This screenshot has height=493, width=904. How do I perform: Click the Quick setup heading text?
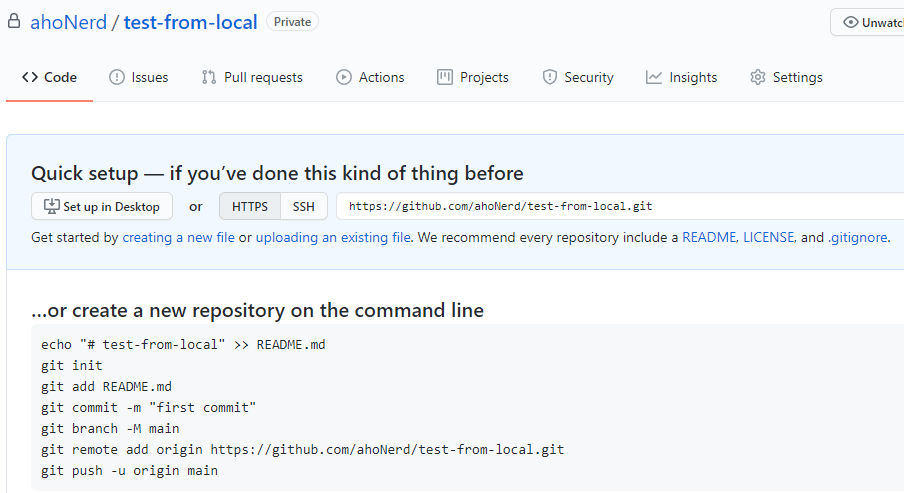pos(277,173)
